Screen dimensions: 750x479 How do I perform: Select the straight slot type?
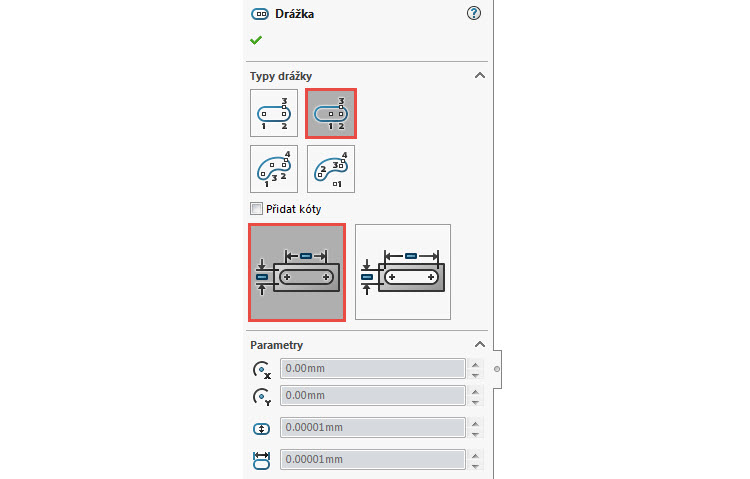click(x=274, y=113)
